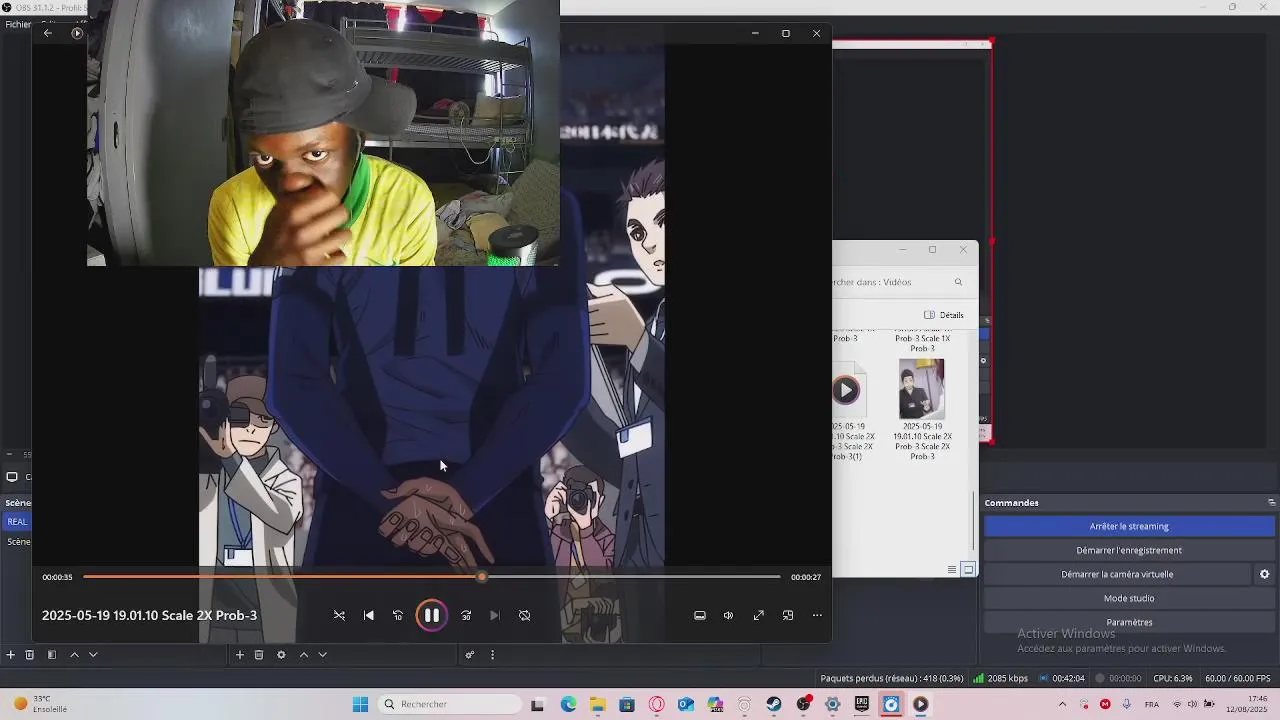Open subtitles and captions options

point(700,616)
